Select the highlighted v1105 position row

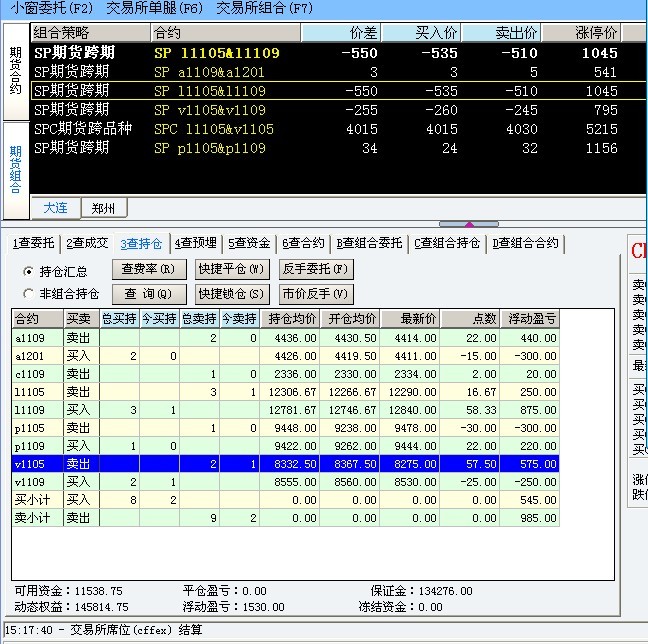point(286,464)
